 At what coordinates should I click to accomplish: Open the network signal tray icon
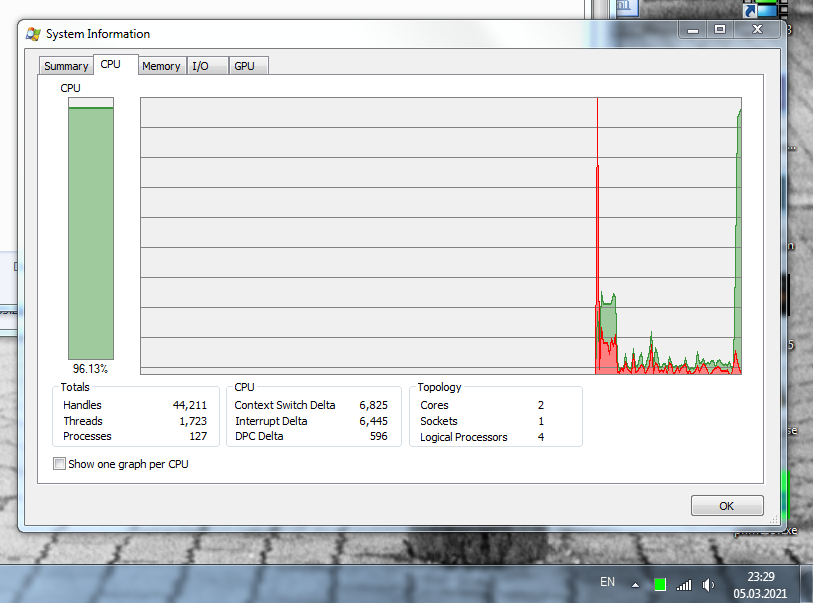pyautogui.click(x=684, y=585)
